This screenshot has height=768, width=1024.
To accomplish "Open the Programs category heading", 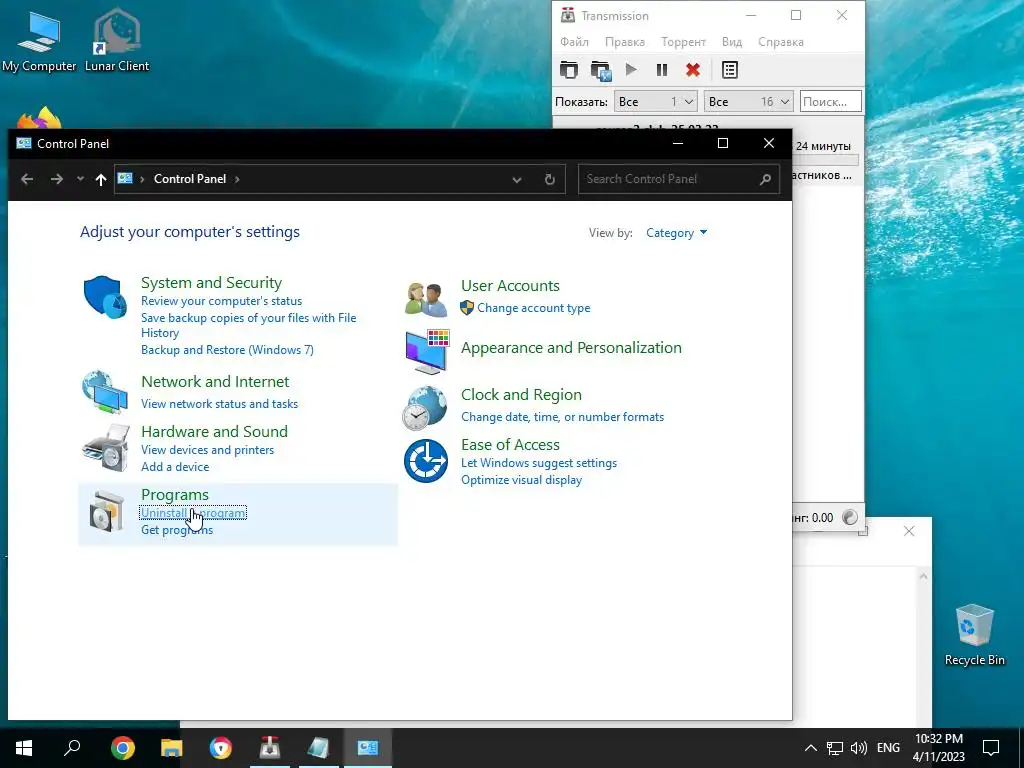I will (x=175, y=495).
